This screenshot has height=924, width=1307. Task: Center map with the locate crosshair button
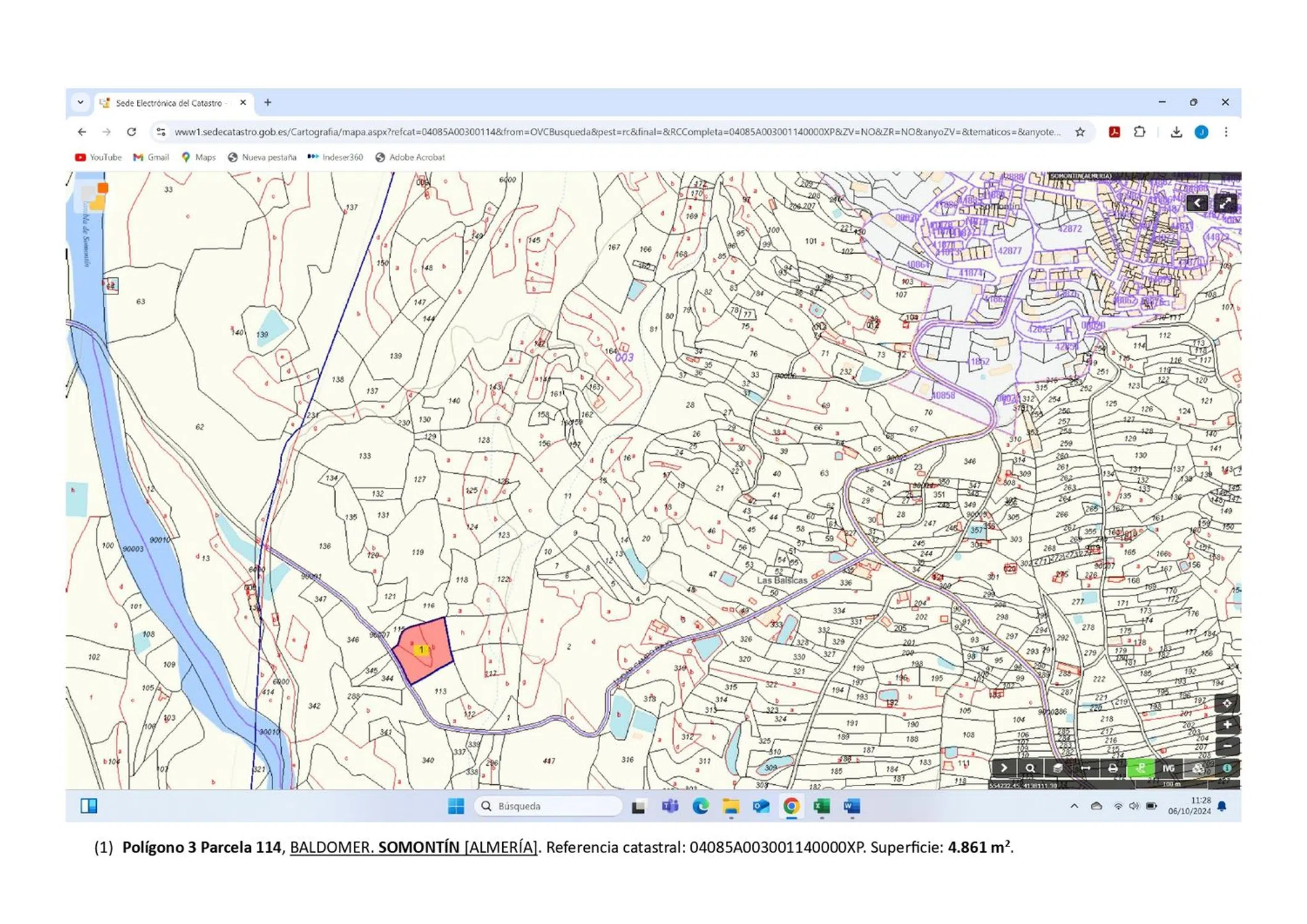pyautogui.click(x=1226, y=703)
